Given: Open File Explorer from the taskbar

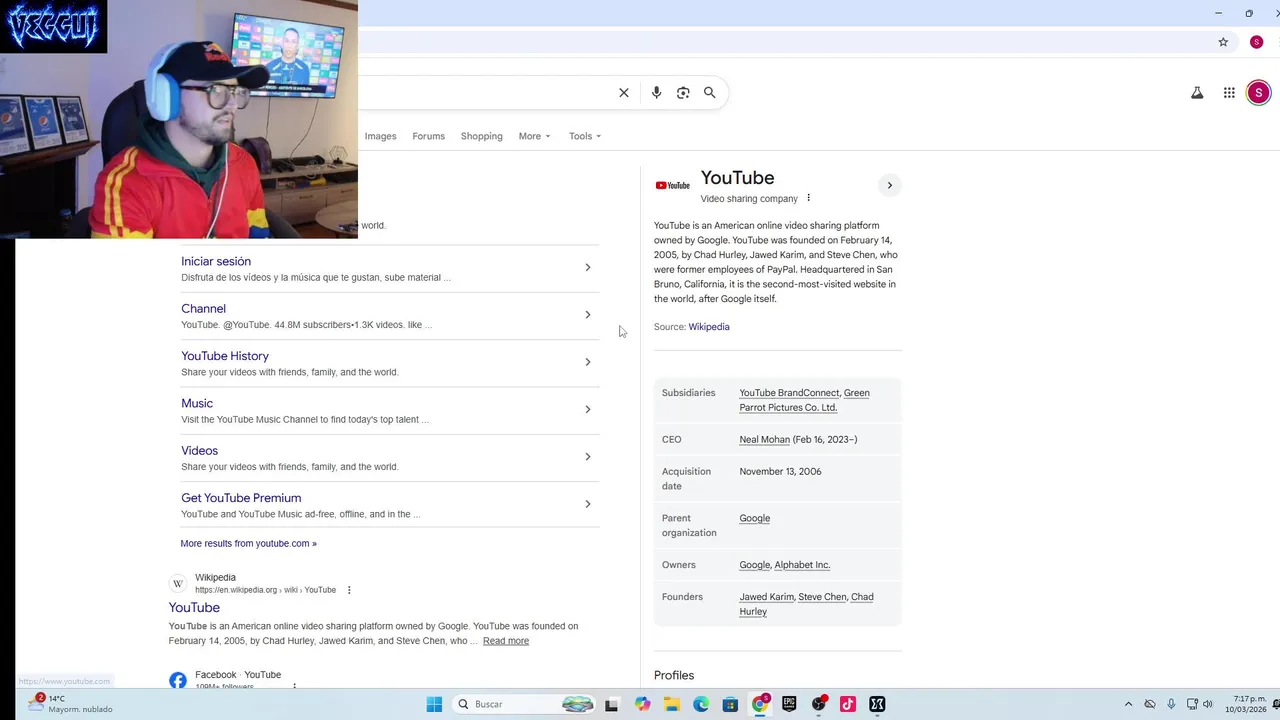Looking at the screenshot, I should 672,704.
